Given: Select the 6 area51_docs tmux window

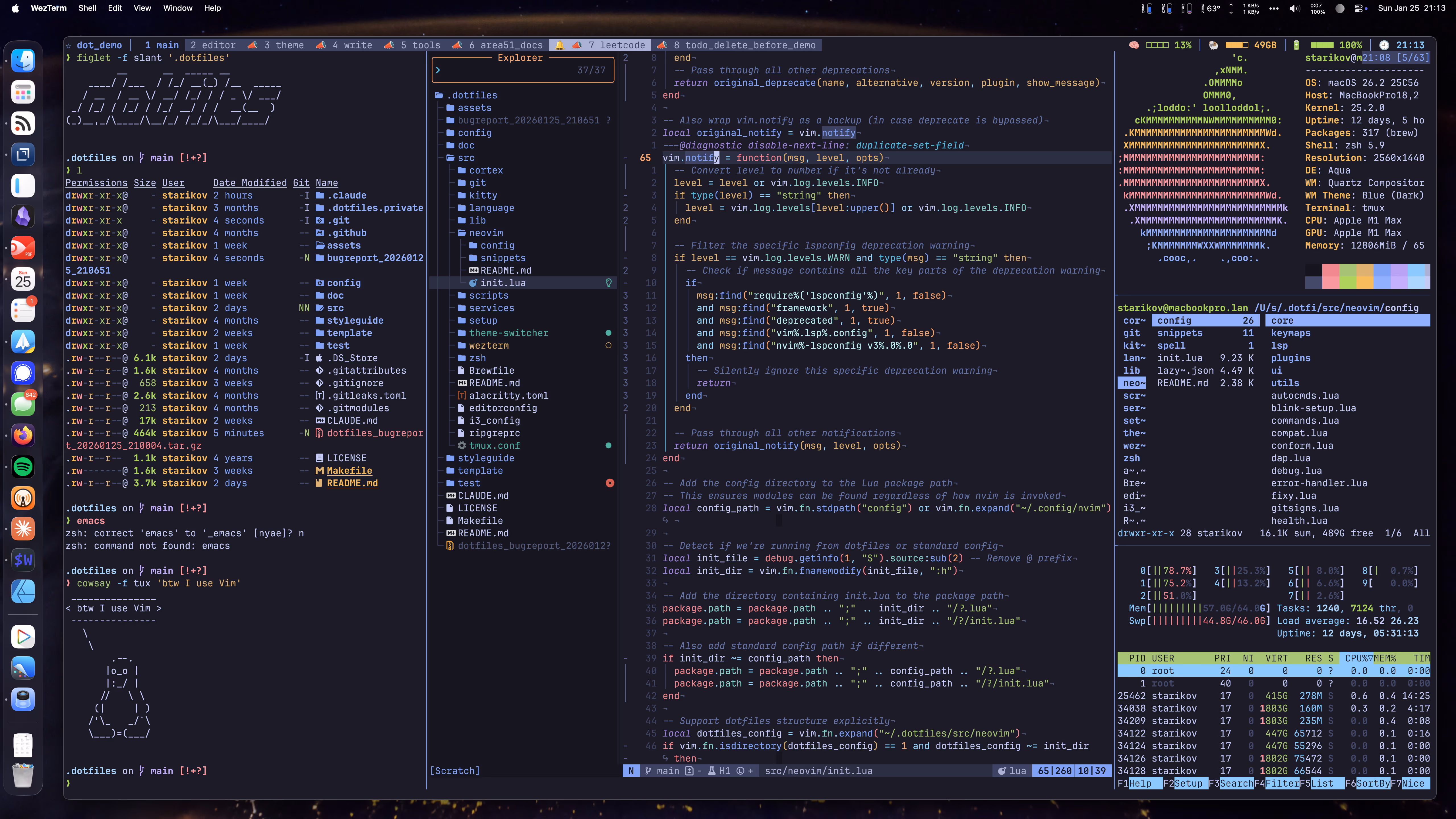Looking at the screenshot, I should coord(506,45).
